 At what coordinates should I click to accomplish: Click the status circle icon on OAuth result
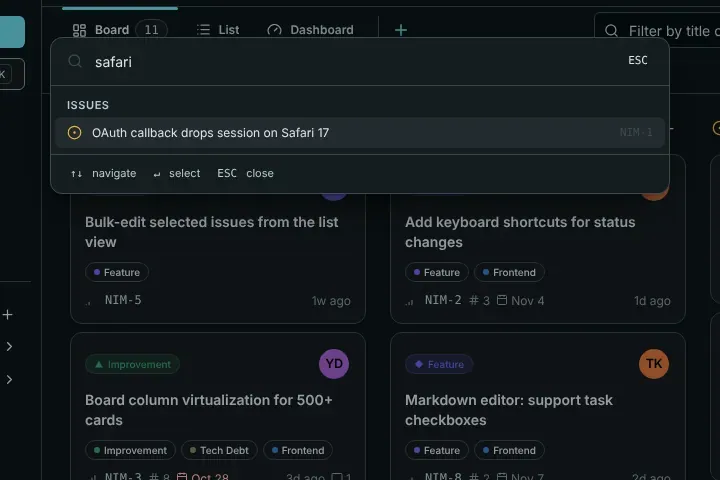74,133
